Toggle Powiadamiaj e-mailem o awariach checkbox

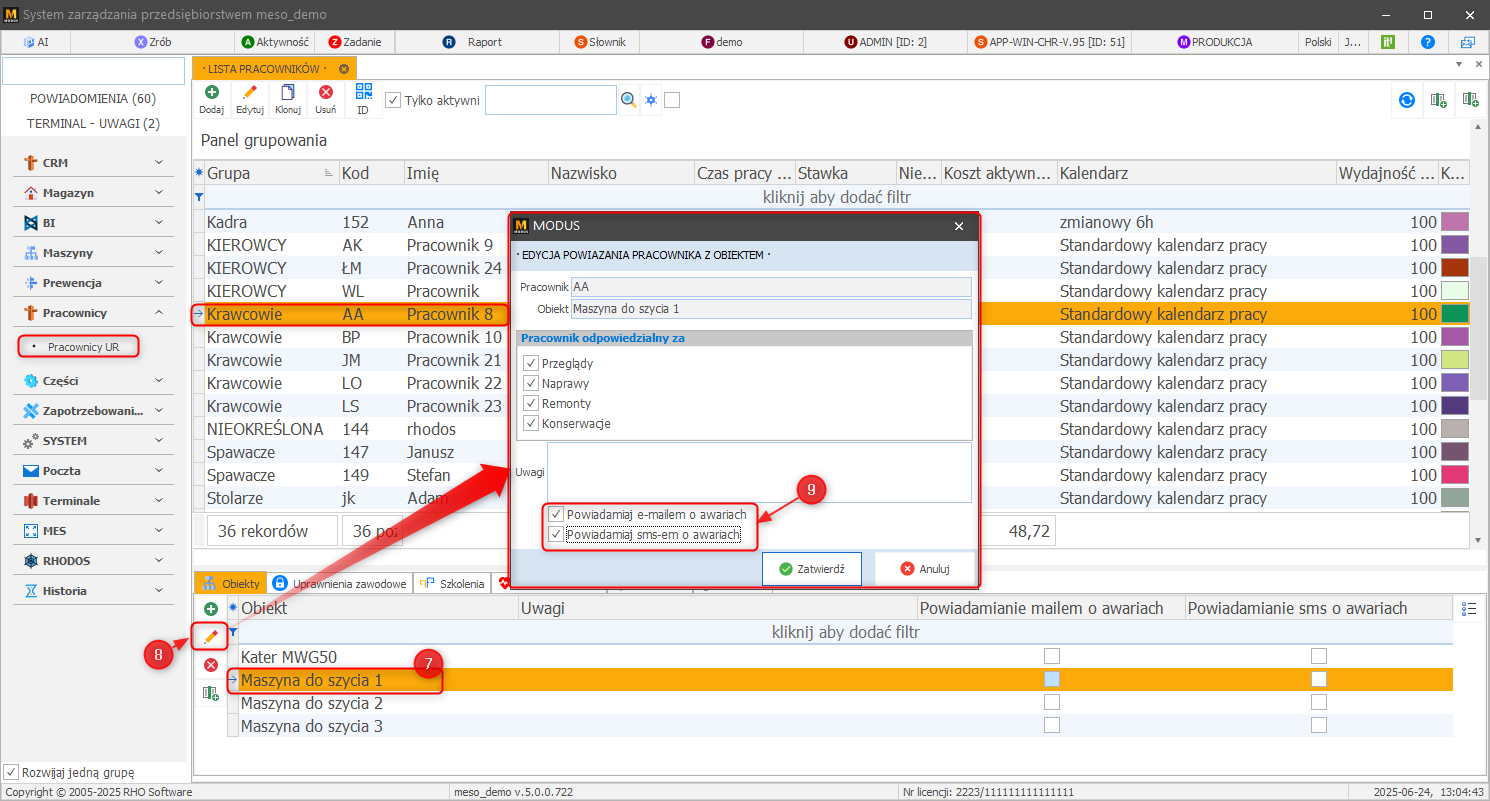(556, 514)
